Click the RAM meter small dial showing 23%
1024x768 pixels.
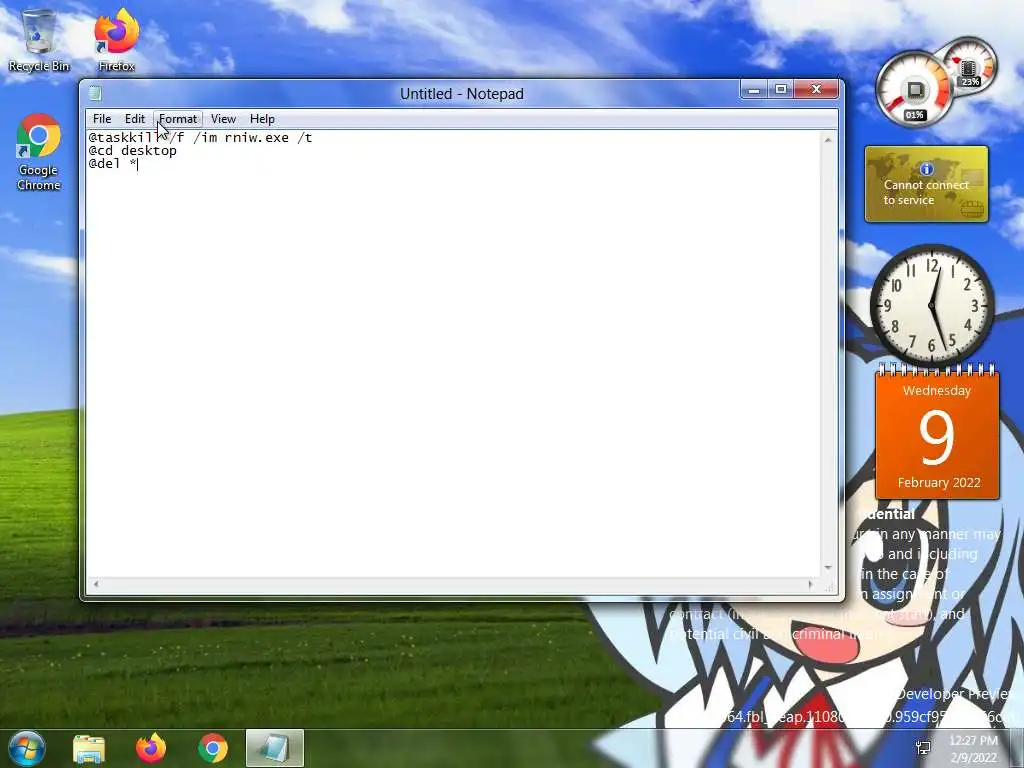coord(970,65)
